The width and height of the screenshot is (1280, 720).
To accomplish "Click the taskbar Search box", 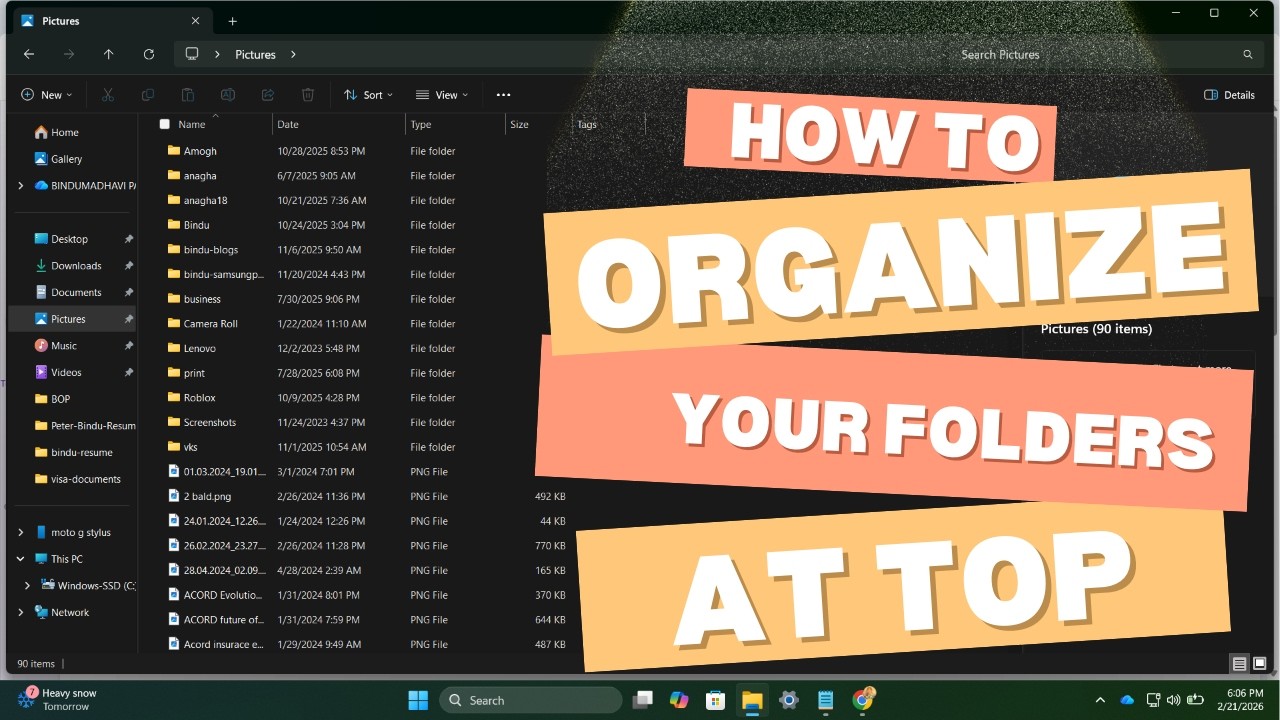I will [x=531, y=700].
